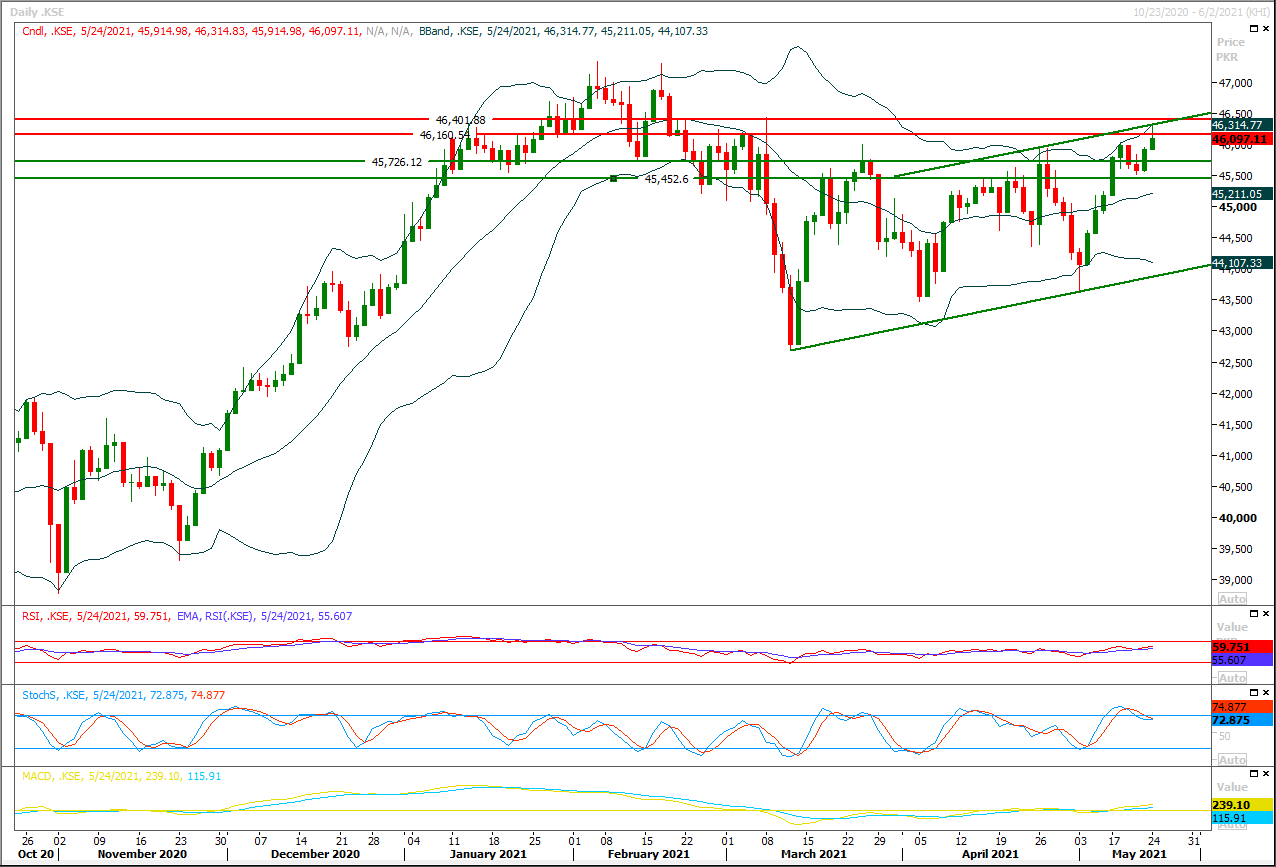1276x867 pixels.
Task: Maximize the MACD indicator pane
Action: [x=1253, y=775]
